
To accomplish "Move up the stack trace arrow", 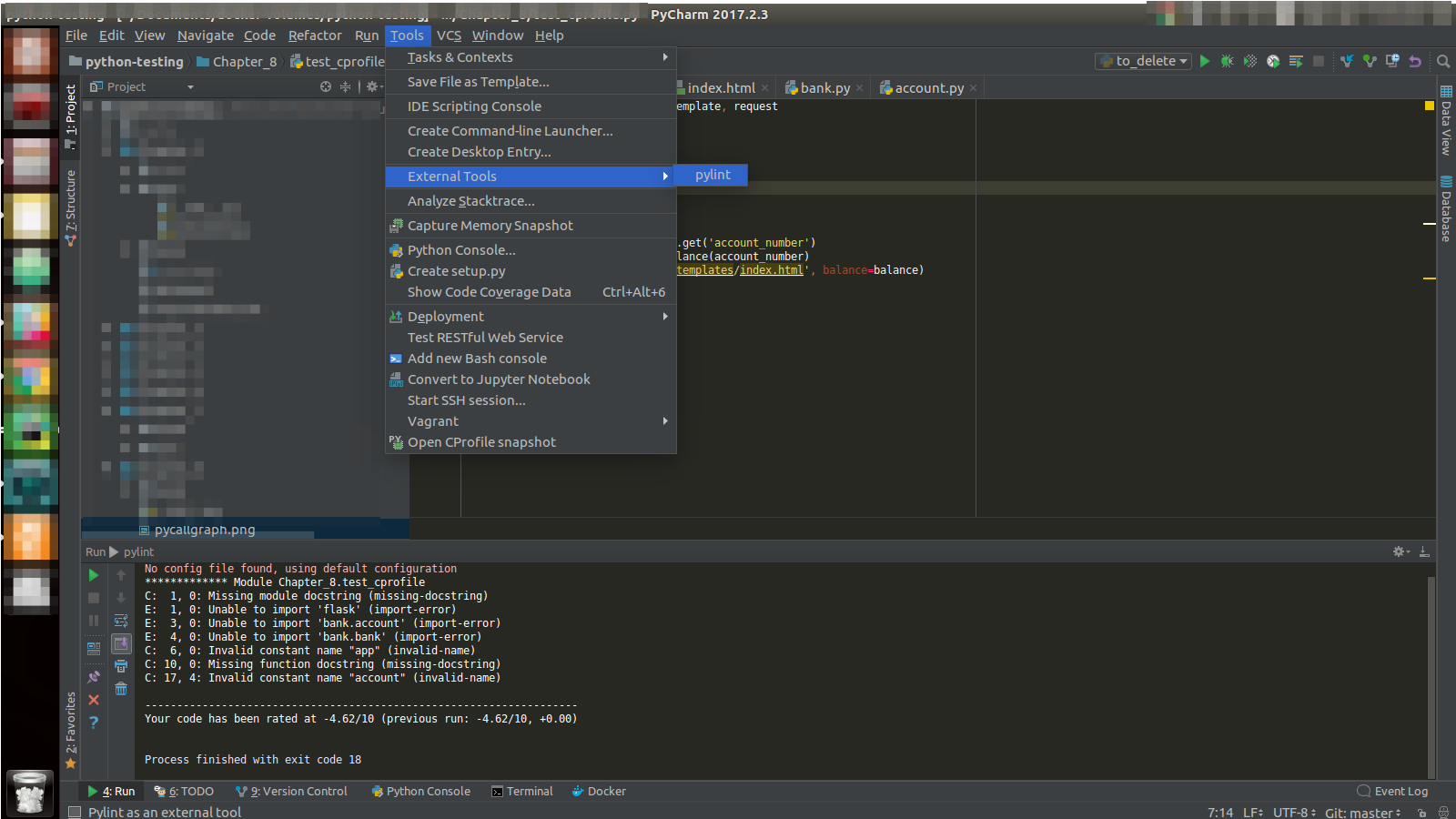I will 121,575.
